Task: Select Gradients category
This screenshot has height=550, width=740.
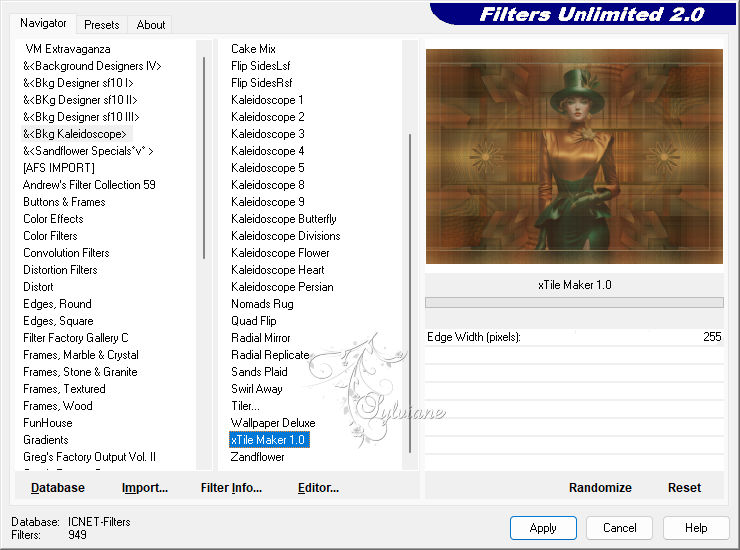Action: coord(46,440)
